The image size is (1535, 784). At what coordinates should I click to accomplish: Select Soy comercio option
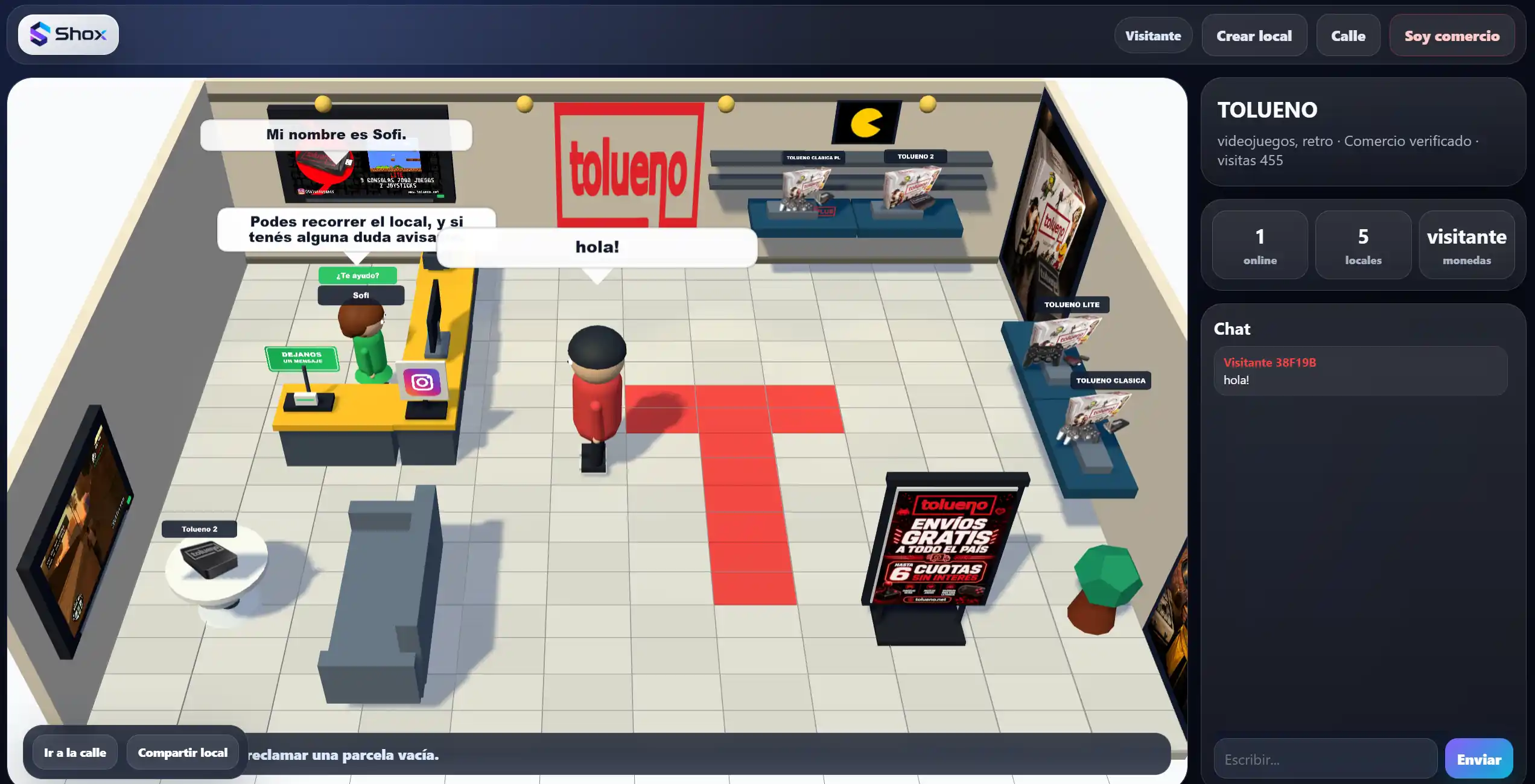point(1452,36)
